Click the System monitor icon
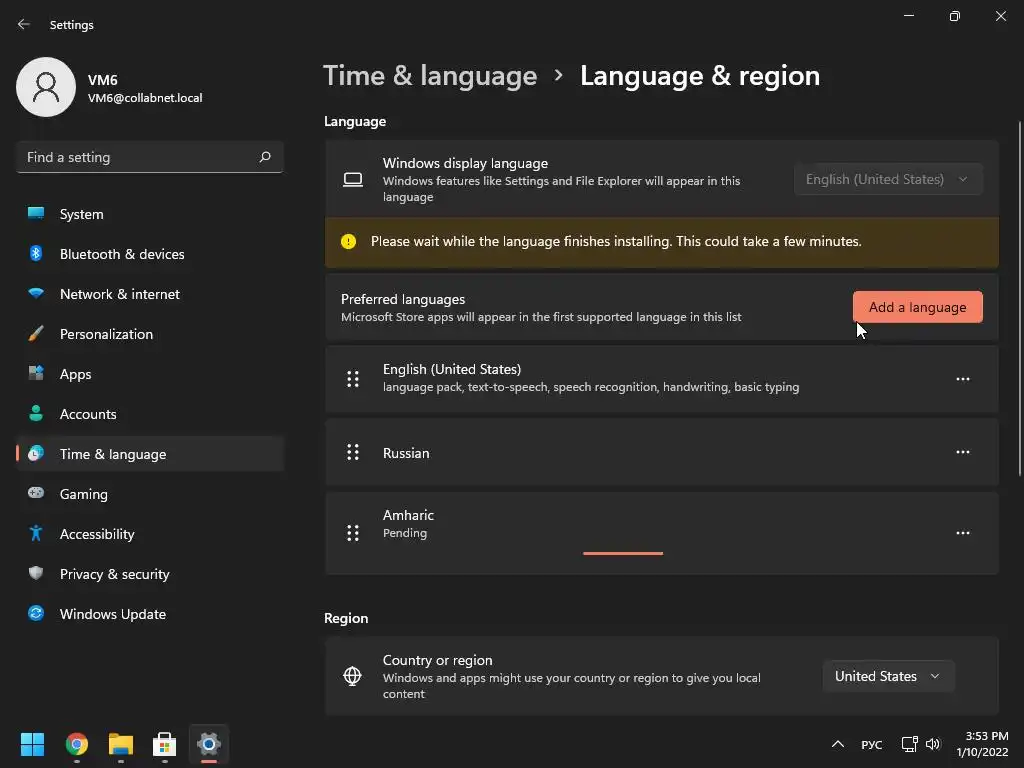 (x=36, y=213)
